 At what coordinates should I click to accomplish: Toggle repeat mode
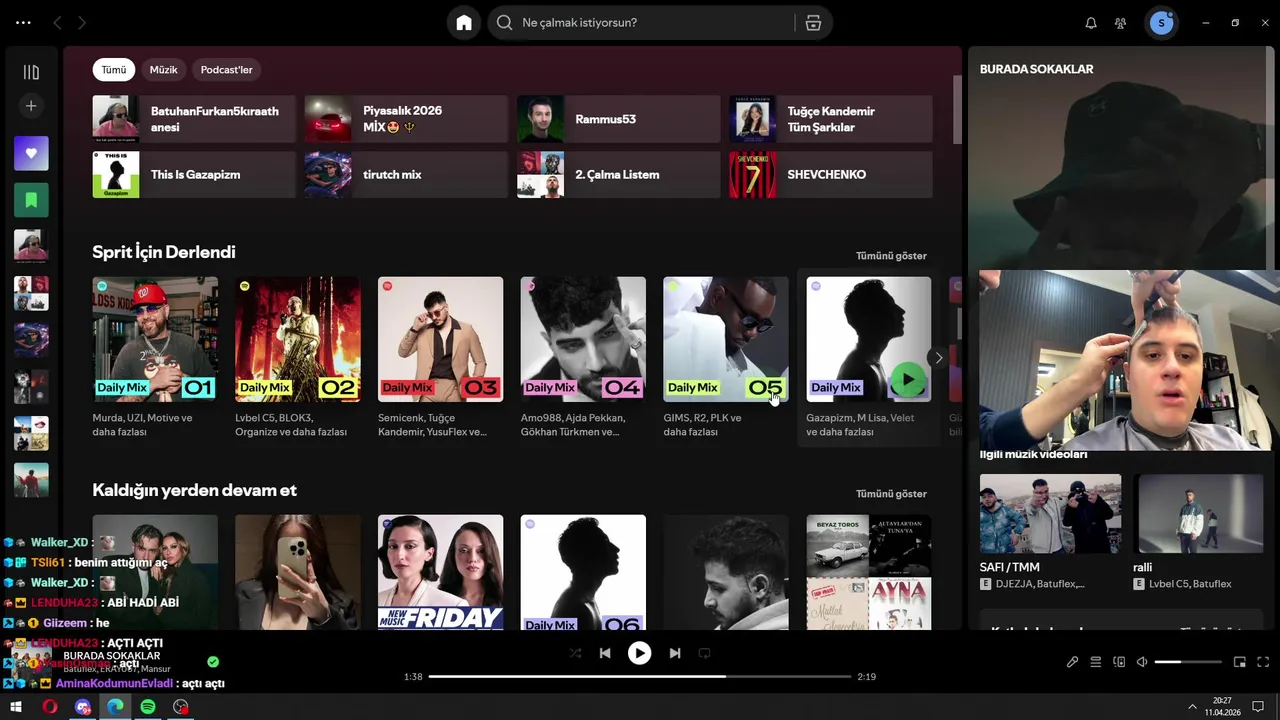coord(704,653)
